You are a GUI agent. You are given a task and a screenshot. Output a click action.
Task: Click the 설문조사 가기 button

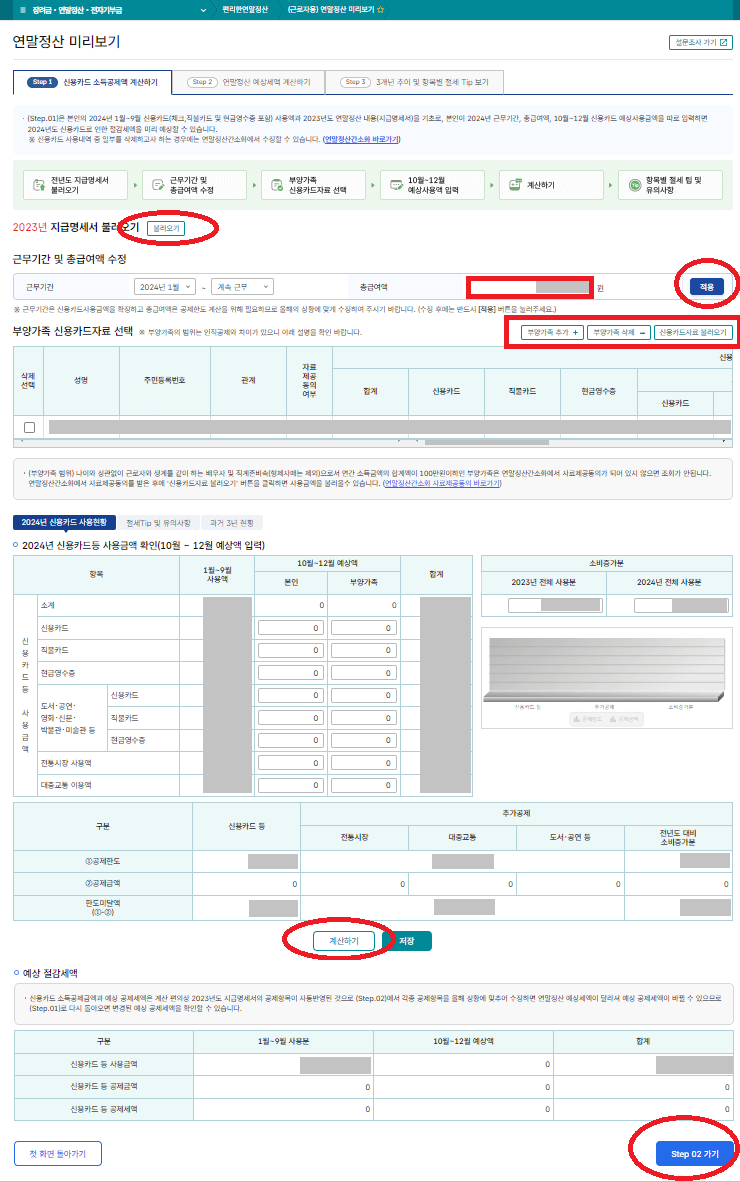(x=701, y=42)
